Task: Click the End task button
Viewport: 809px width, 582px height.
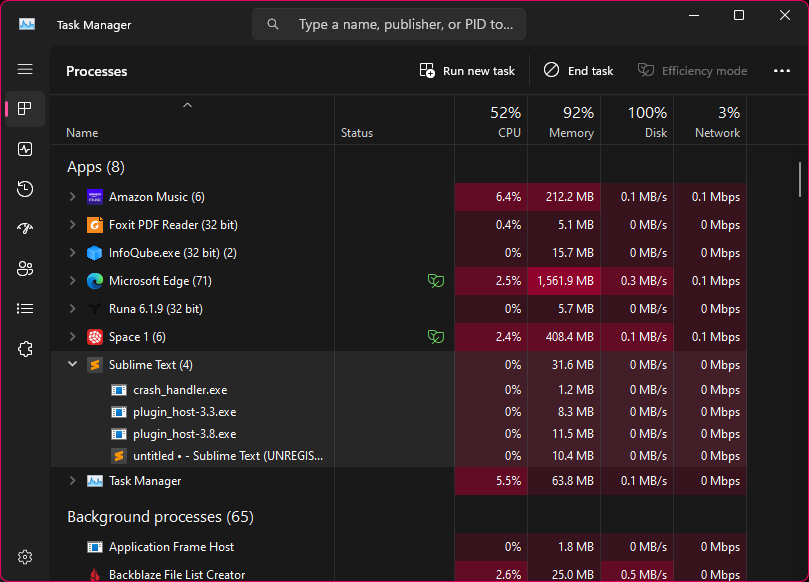Action: [x=578, y=71]
